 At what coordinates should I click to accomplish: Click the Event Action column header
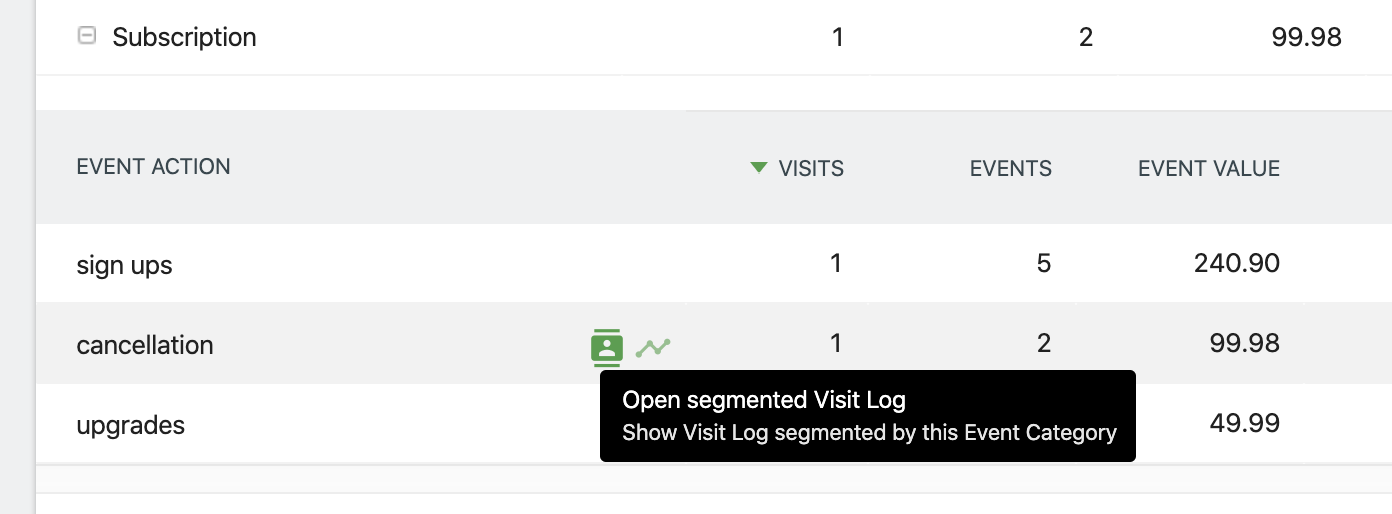(x=153, y=167)
